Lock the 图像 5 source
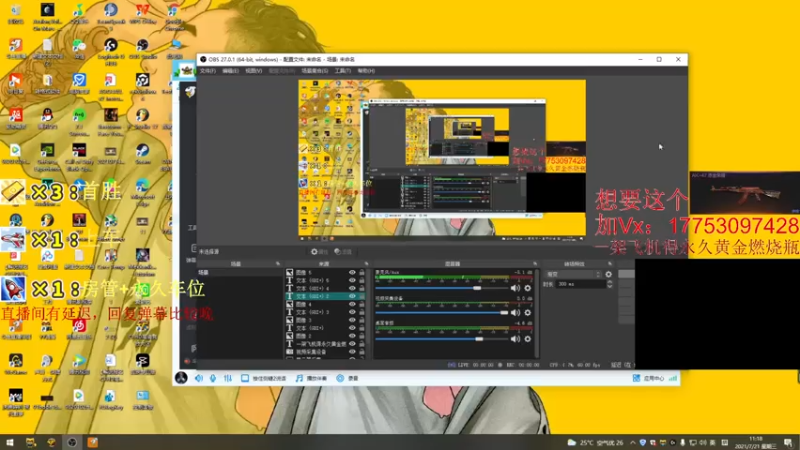 362,272
